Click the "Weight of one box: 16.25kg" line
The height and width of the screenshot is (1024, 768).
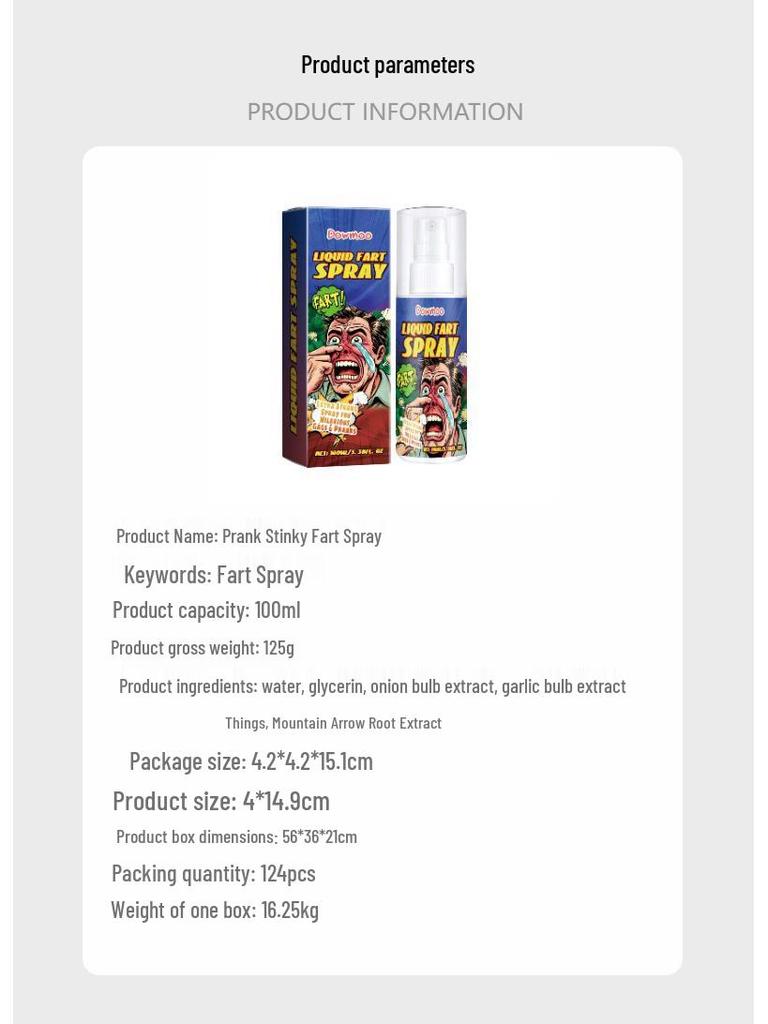(214, 910)
